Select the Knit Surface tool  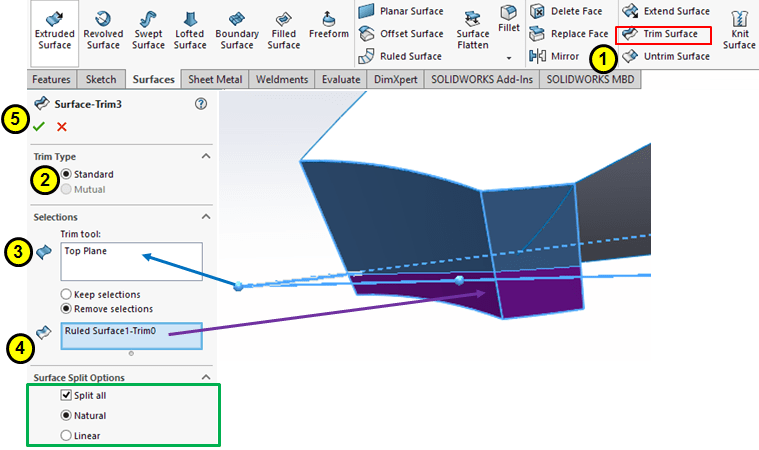point(739,28)
